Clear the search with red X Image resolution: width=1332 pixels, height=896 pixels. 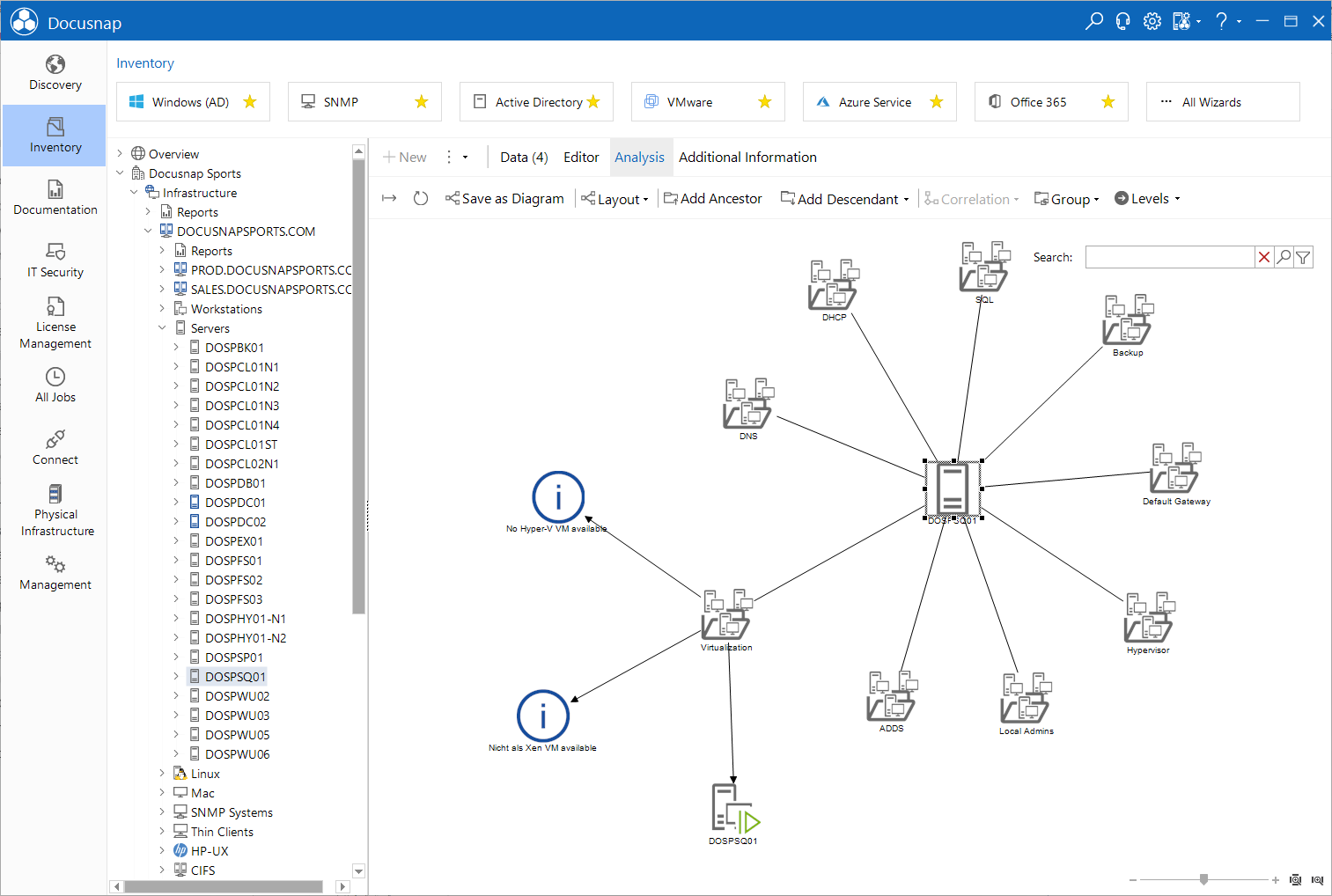click(1264, 257)
